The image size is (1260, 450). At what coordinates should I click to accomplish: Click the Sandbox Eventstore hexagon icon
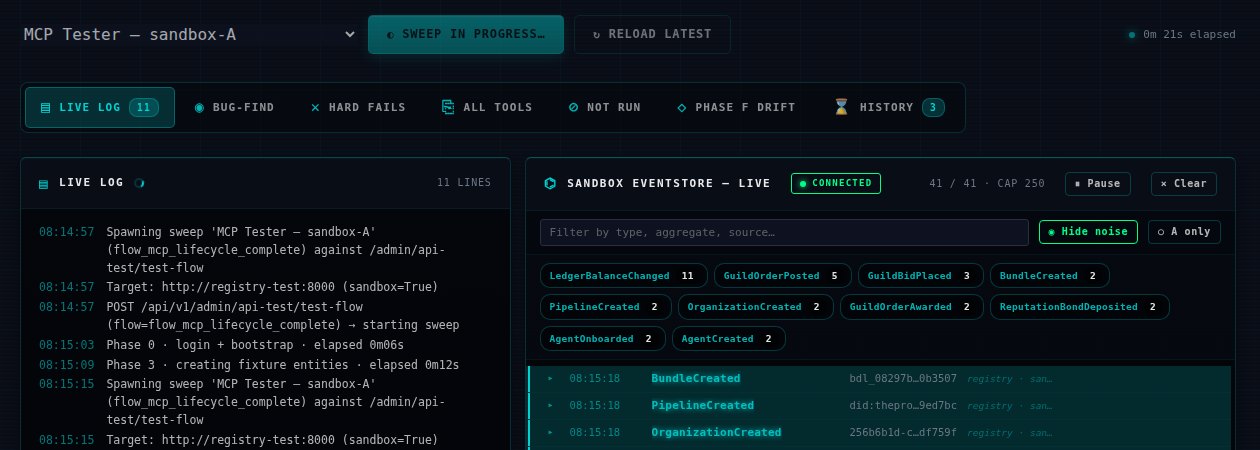(x=550, y=183)
